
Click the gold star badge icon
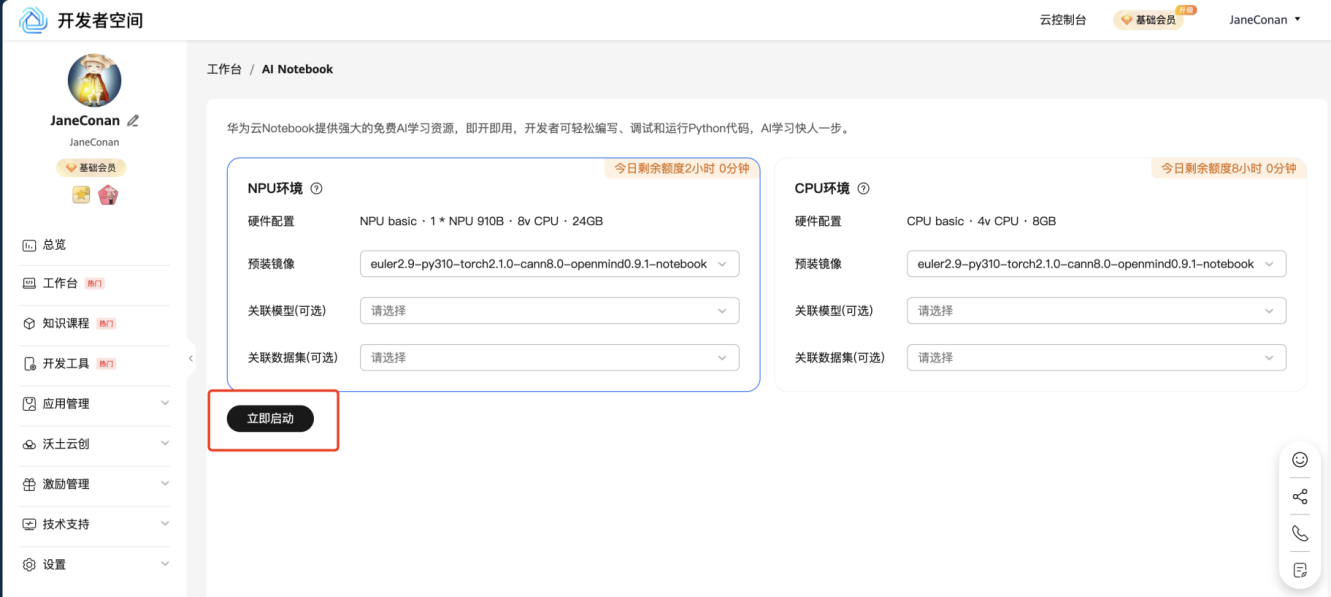pyautogui.click(x=81, y=195)
